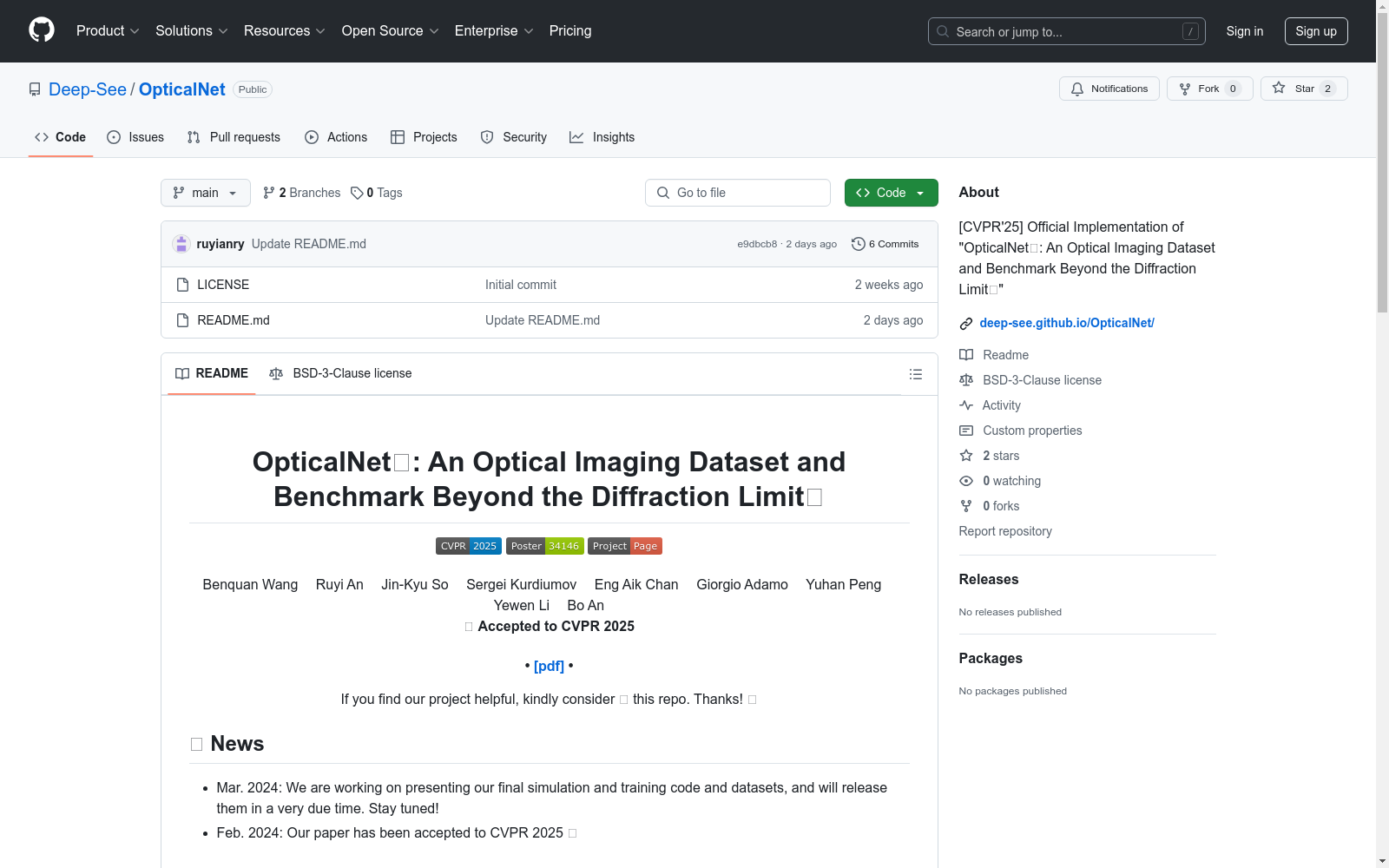Open the [pdf] link in README
Screen dimensions: 1389x868
tap(549, 666)
